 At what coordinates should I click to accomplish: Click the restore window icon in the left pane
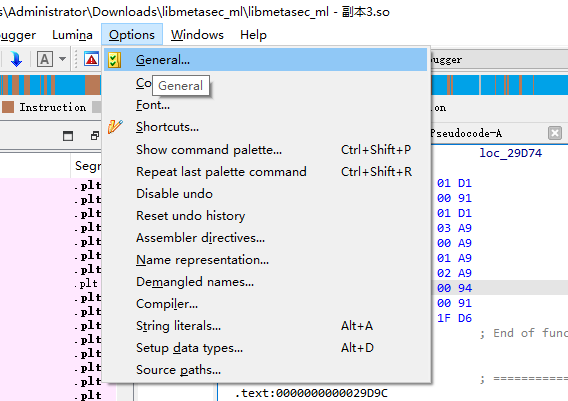[95, 136]
